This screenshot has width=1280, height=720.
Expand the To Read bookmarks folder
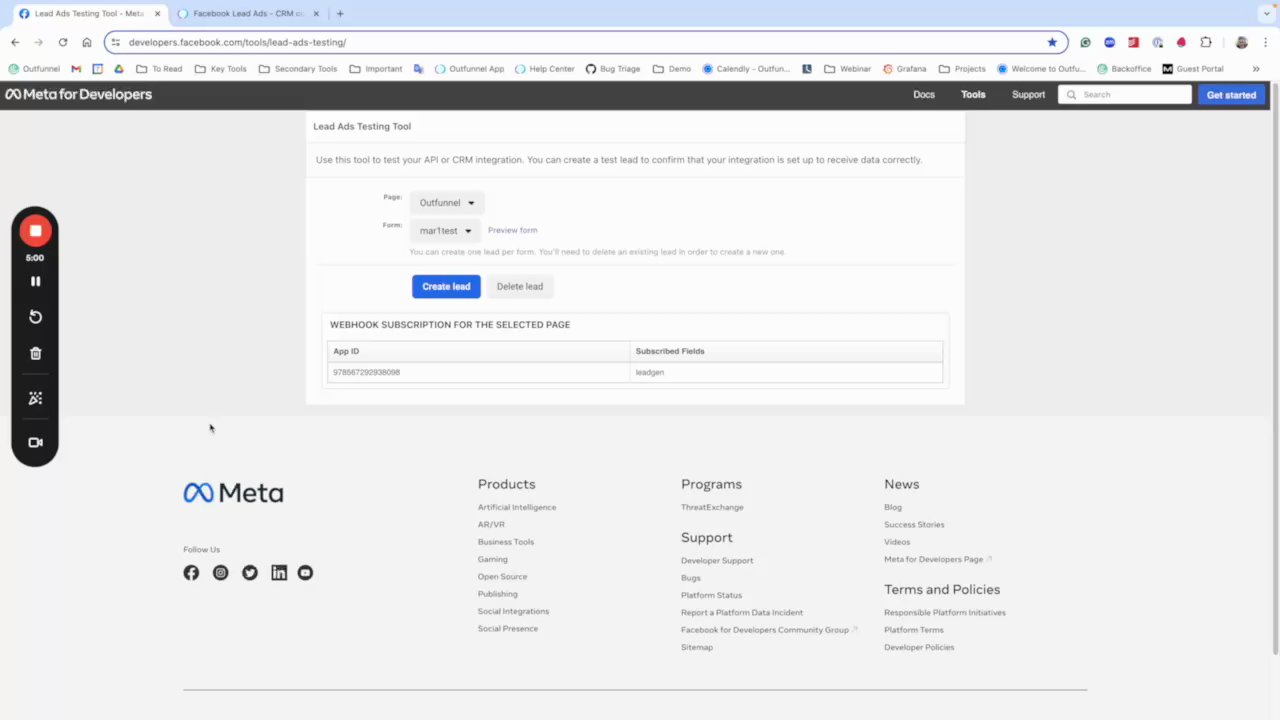coord(159,69)
